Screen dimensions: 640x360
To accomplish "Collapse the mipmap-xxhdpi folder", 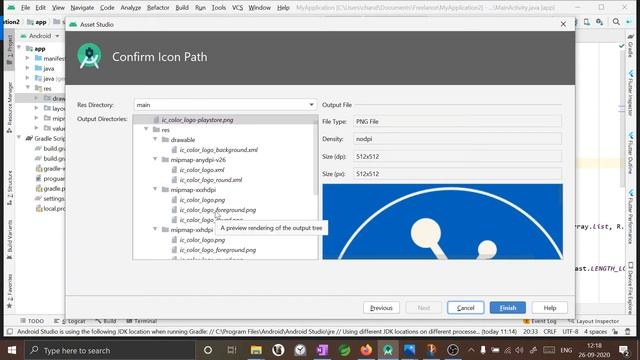I will (155, 230).
